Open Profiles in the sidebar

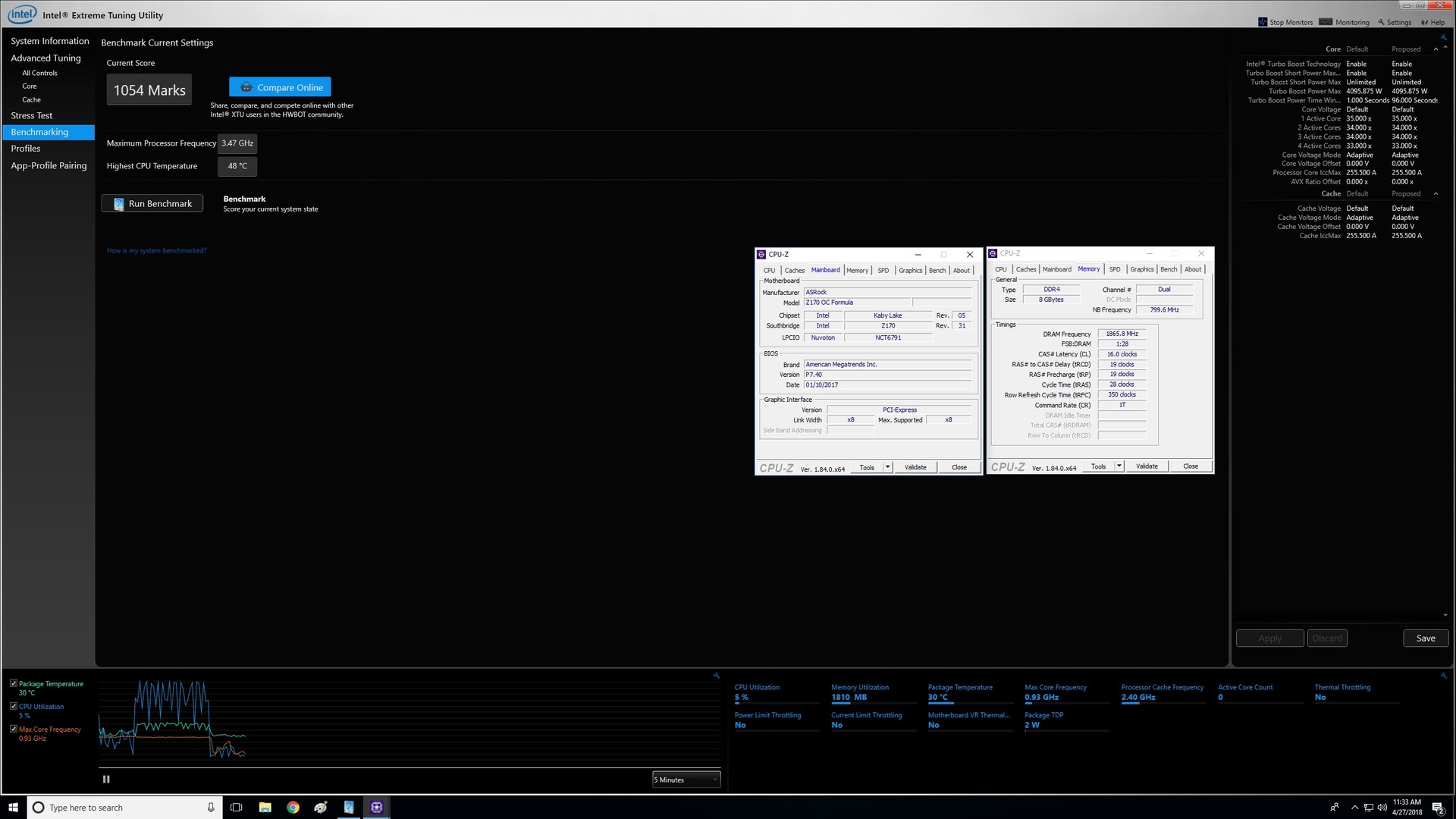[26, 149]
